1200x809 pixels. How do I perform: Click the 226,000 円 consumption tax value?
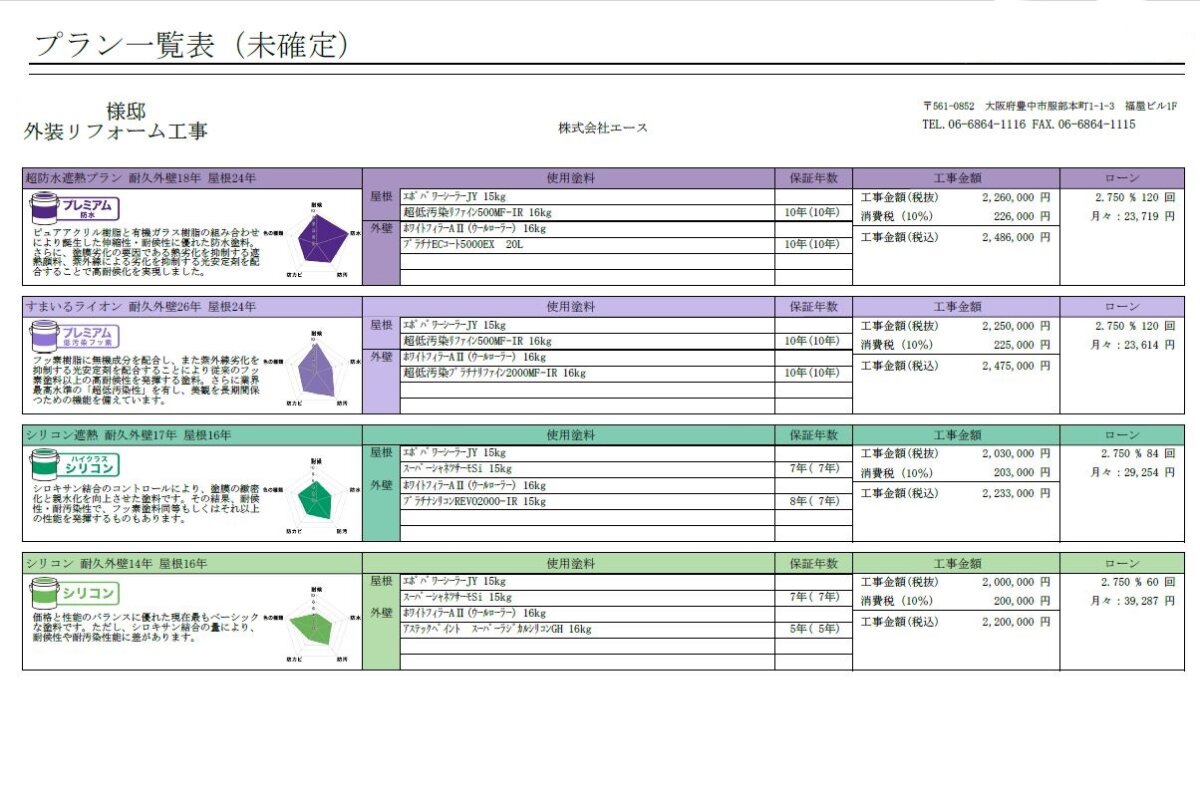click(1021, 216)
